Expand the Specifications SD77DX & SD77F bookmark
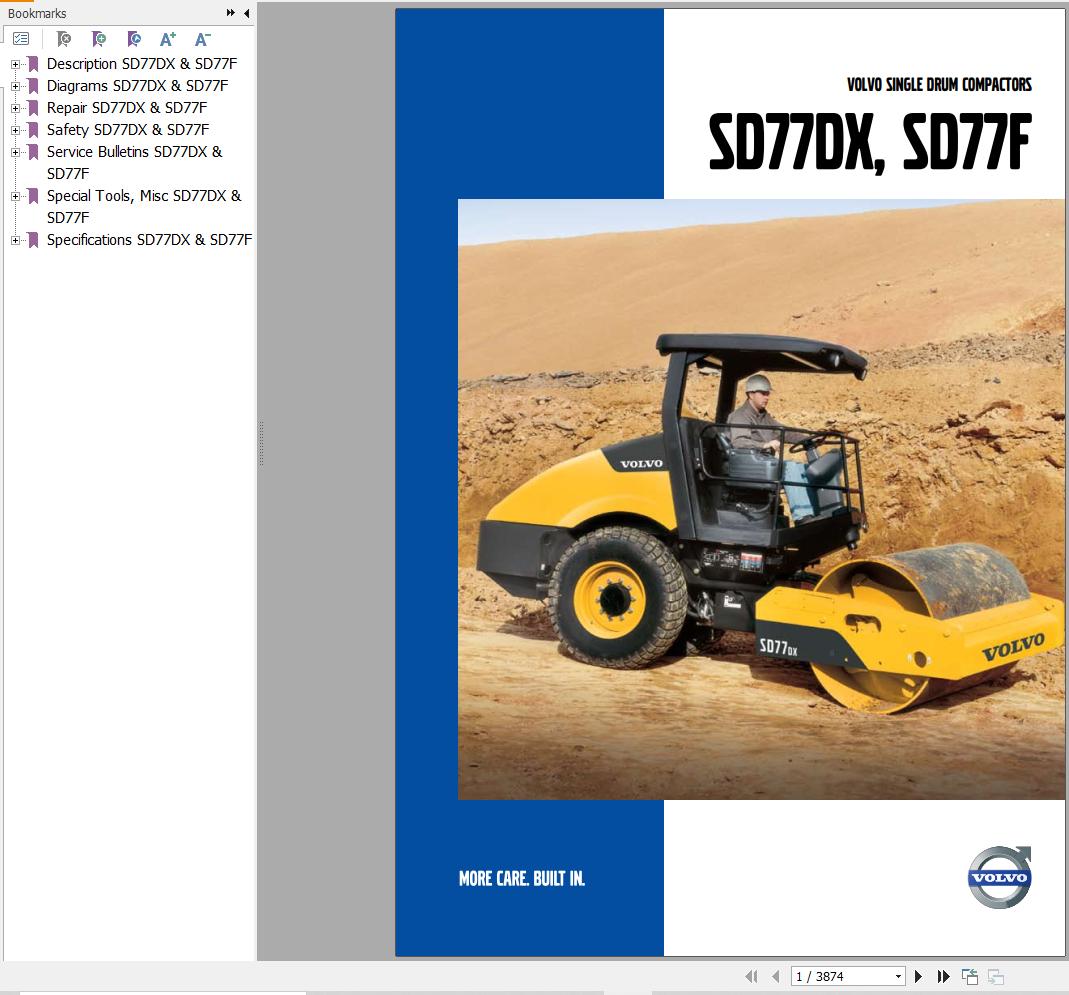The height and width of the screenshot is (995, 1069). tap(15, 240)
